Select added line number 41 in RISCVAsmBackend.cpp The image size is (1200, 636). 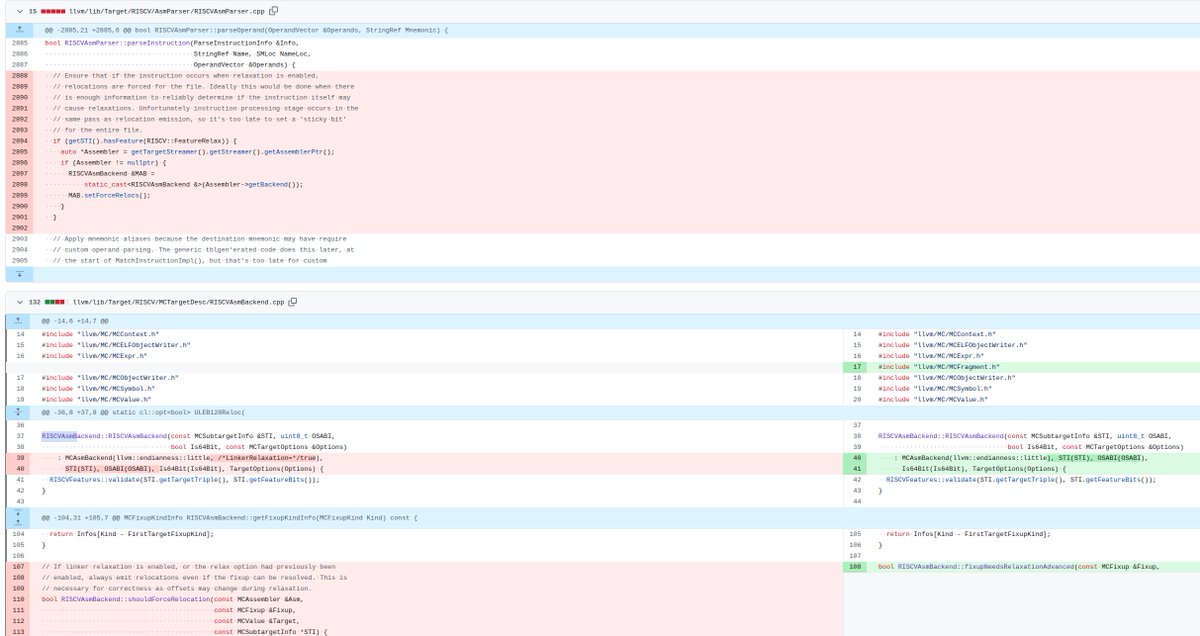click(x=857, y=469)
